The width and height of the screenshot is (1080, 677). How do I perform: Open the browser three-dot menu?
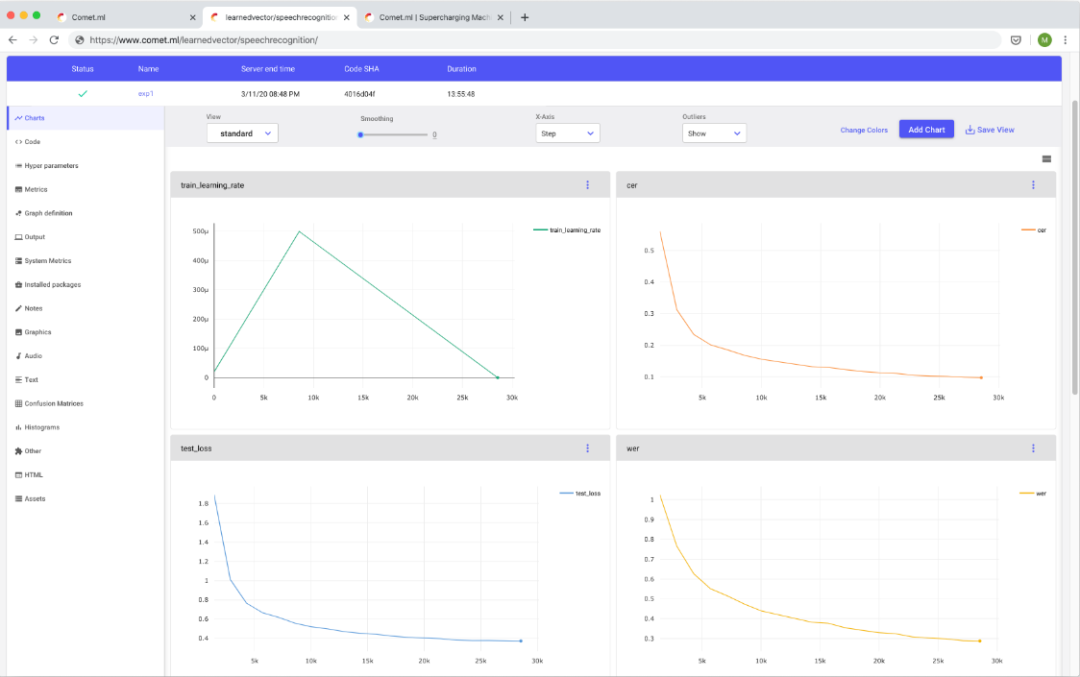[1066, 40]
